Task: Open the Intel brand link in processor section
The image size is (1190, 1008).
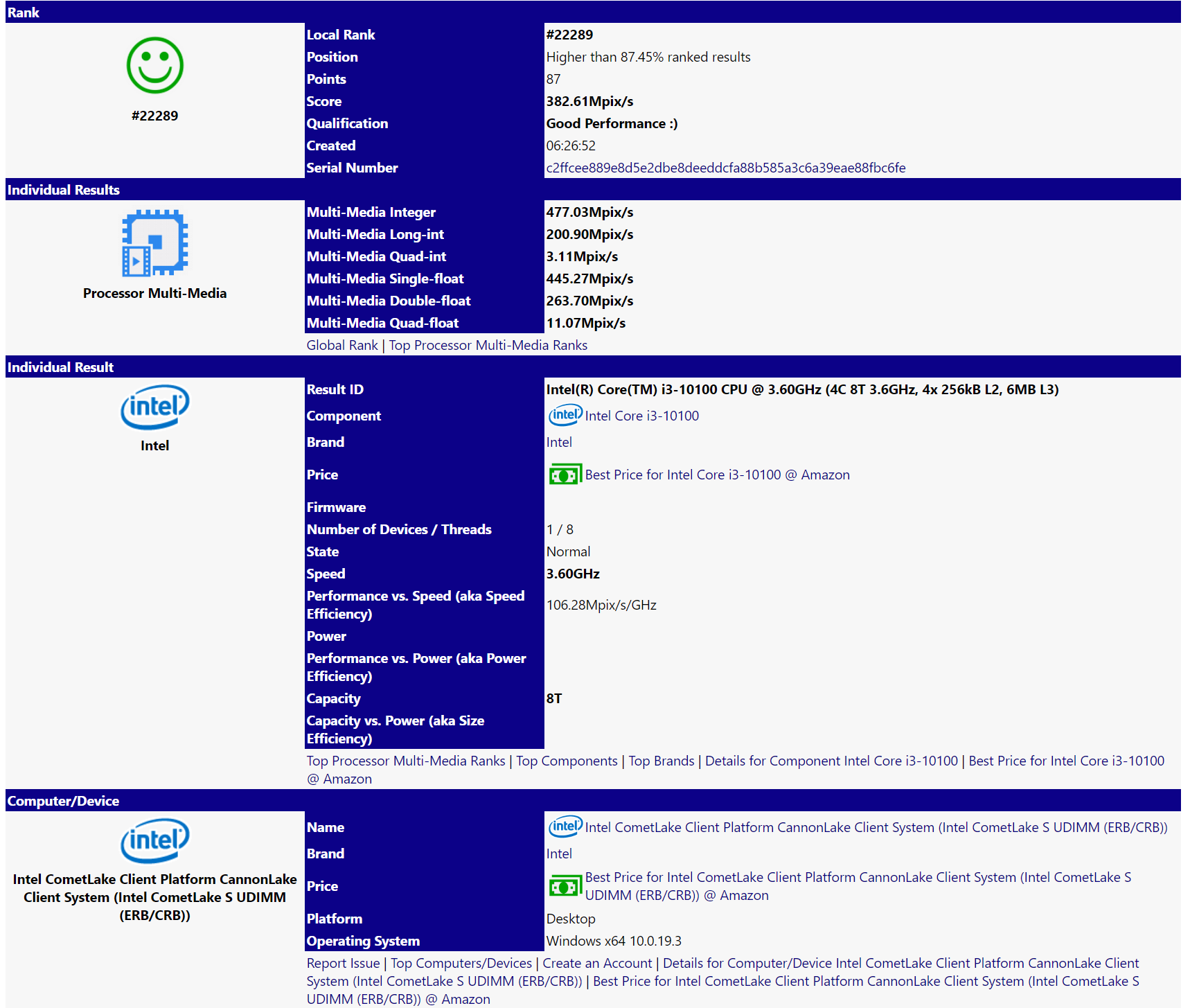Action: [559, 442]
